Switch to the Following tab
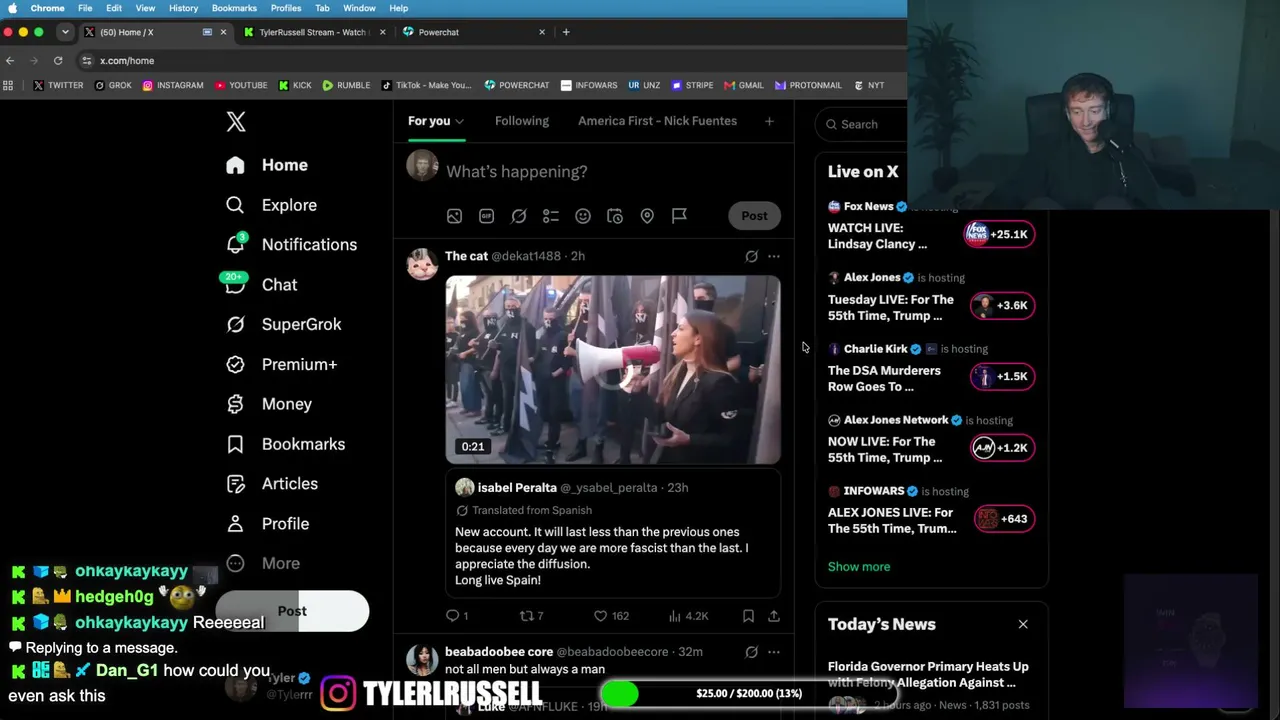Screen dimensions: 1280x720 [522, 121]
